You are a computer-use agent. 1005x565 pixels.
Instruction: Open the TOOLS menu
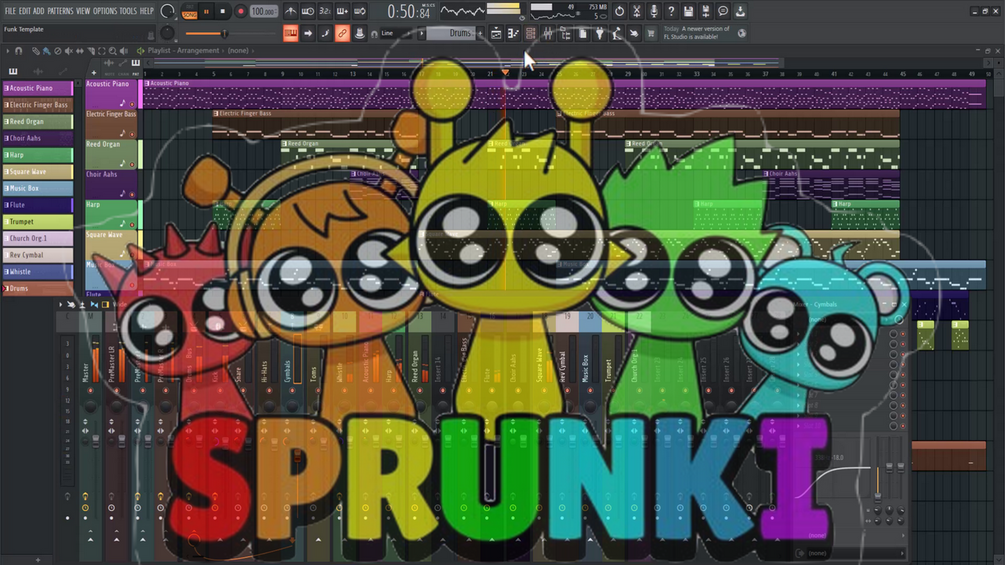click(128, 11)
